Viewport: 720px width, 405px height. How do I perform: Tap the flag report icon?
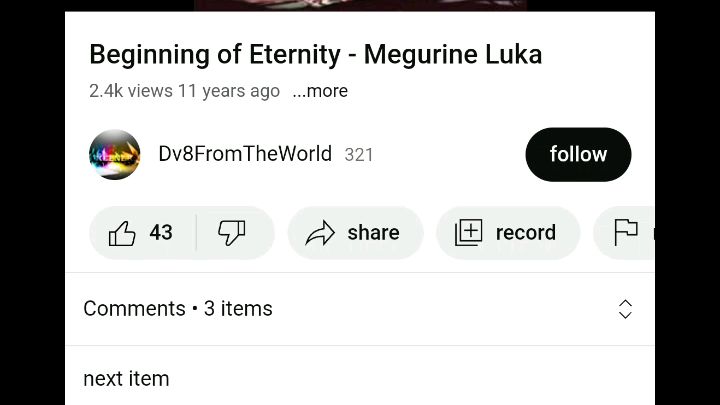[626, 232]
